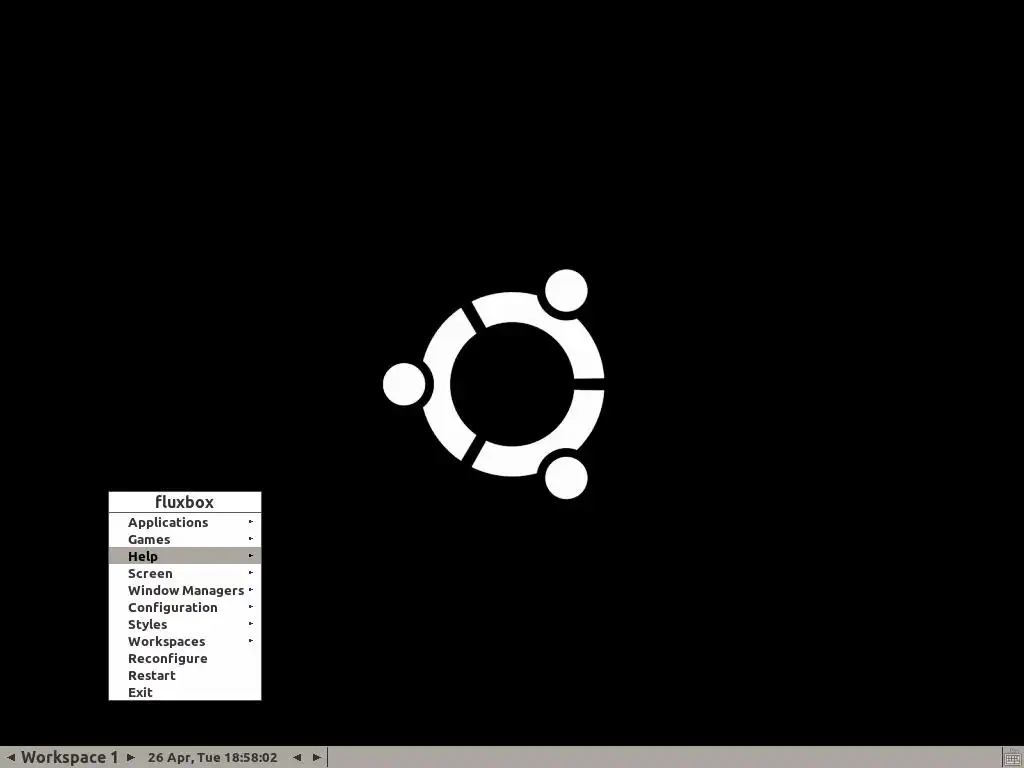This screenshot has width=1024, height=768.
Task: Expand arrow next to Workspaces
Action: [x=251, y=641]
